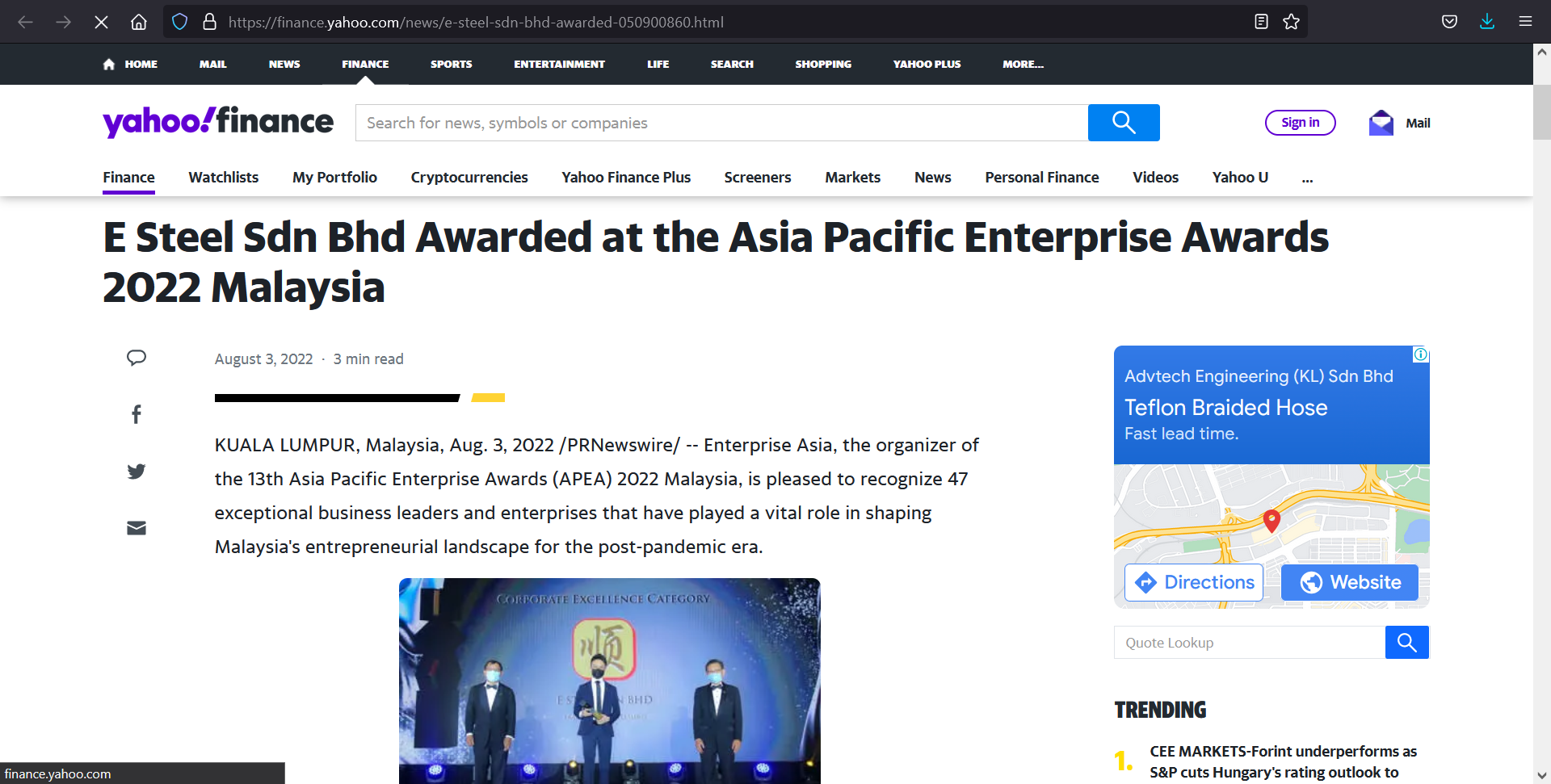Image resolution: width=1551 pixels, height=784 pixels.
Task: Click the scrollbar down arrow
Action: coord(1542,775)
